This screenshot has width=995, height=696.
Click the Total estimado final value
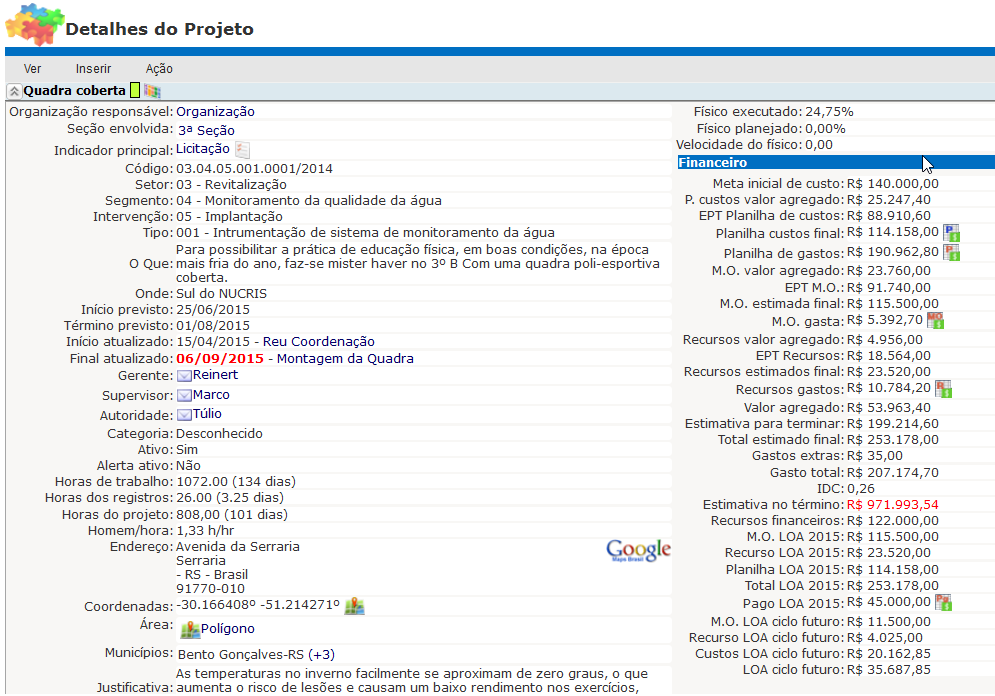(893, 440)
